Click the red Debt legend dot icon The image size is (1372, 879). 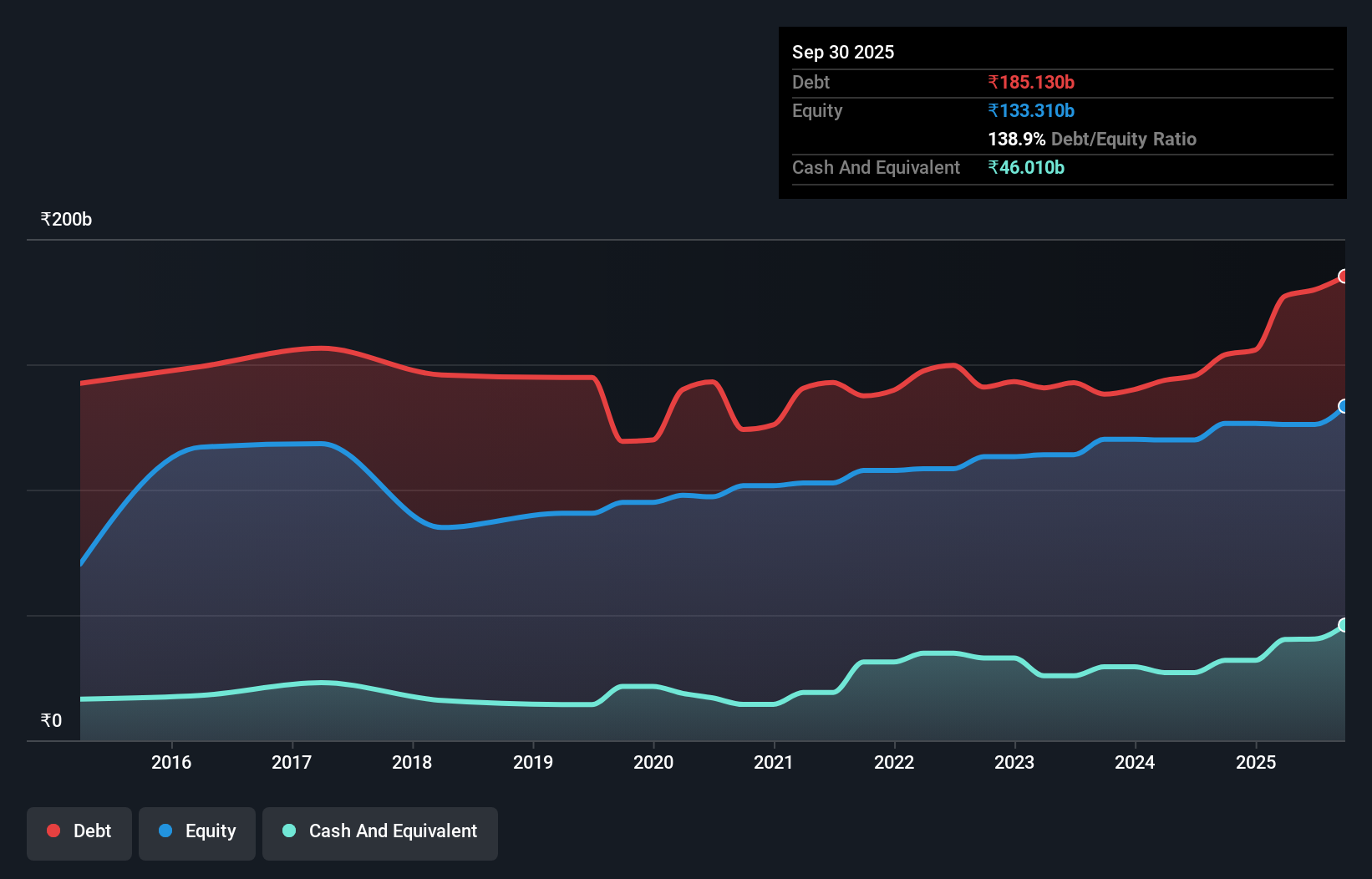52,831
